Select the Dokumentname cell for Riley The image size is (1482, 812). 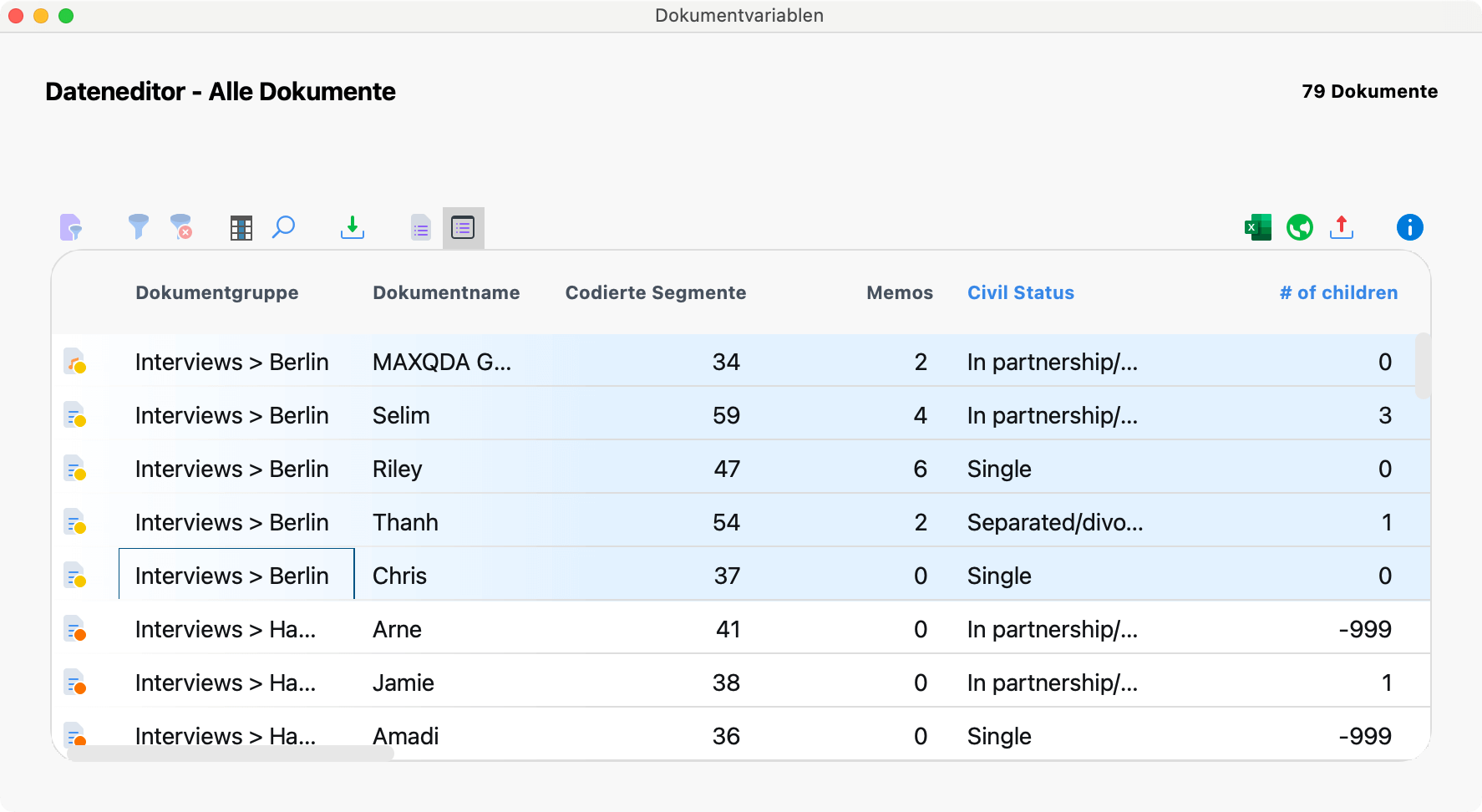click(x=398, y=469)
